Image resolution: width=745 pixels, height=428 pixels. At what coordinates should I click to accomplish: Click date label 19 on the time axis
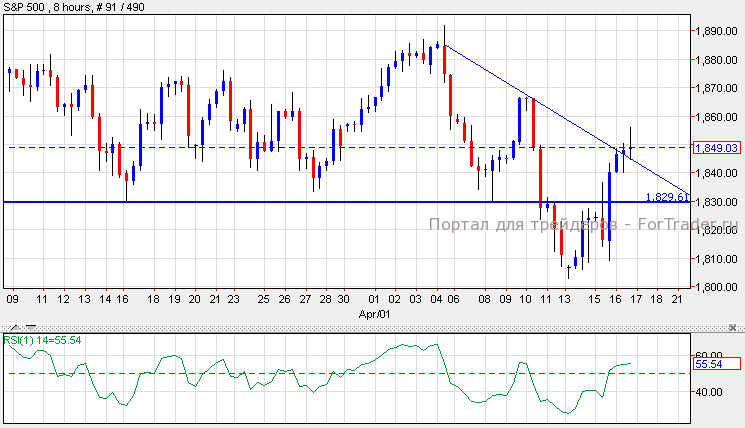click(x=174, y=299)
